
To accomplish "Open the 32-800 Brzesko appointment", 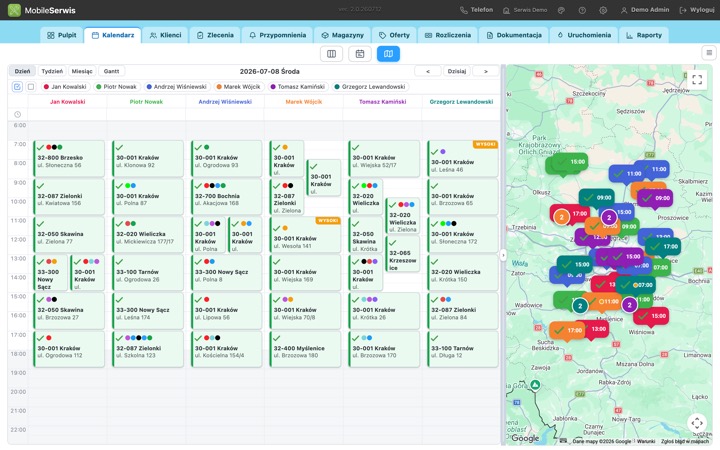I will click(x=69, y=158).
